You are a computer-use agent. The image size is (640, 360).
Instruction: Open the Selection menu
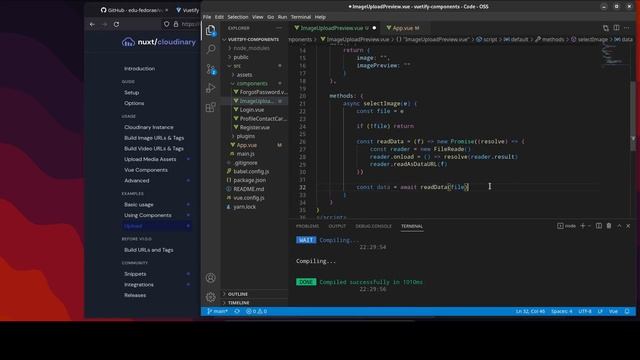point(238,17)
